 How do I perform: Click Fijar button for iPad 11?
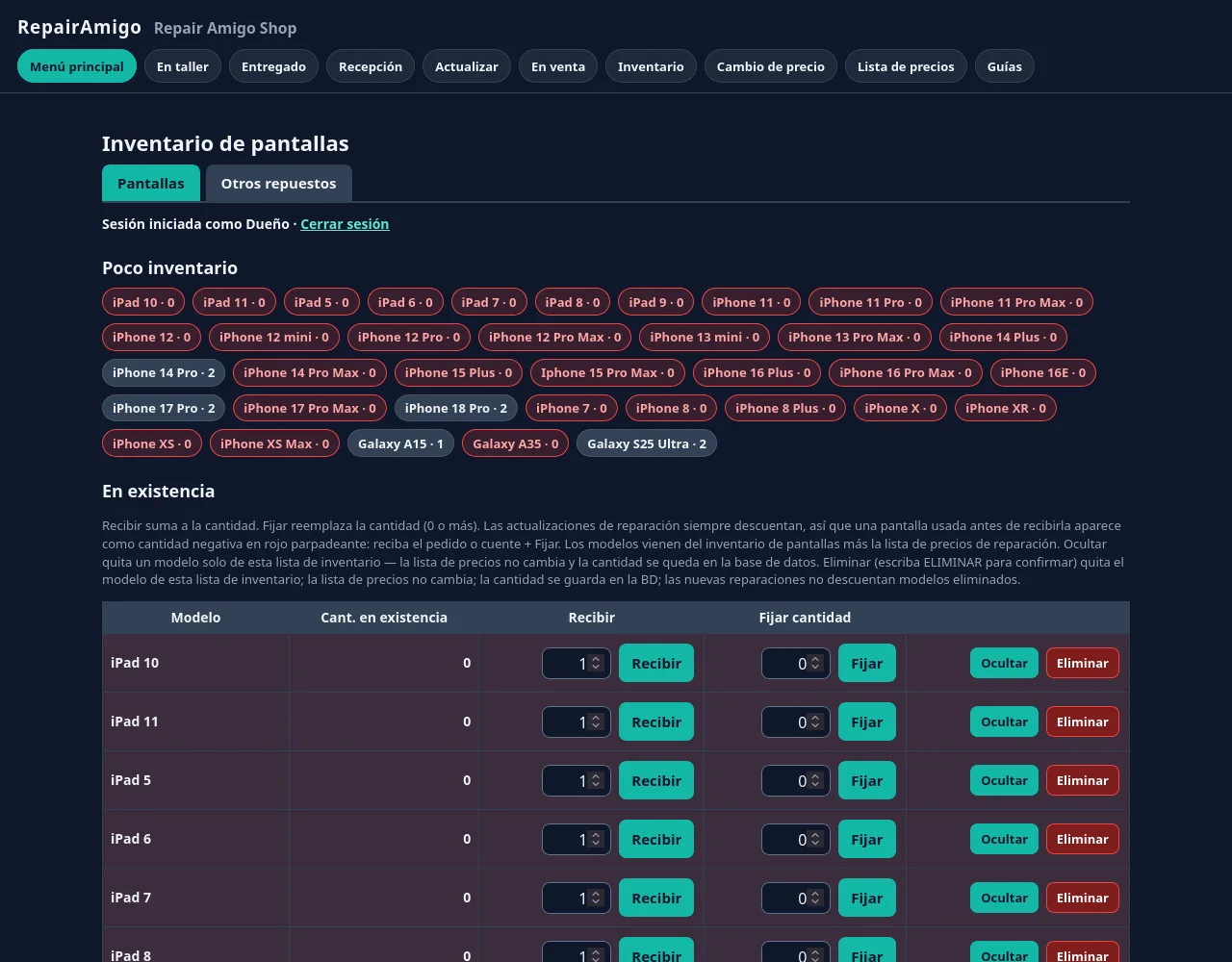coord(867,721)
